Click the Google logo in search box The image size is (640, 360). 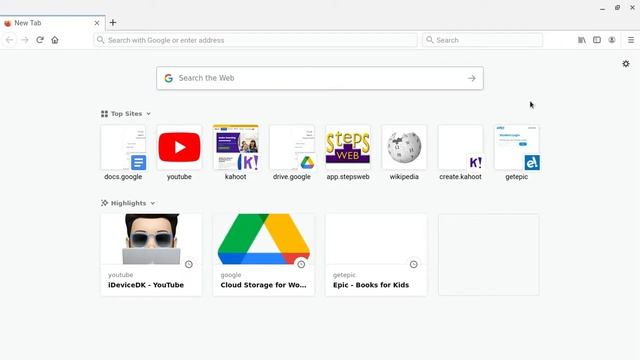click(x=169, y=78)
